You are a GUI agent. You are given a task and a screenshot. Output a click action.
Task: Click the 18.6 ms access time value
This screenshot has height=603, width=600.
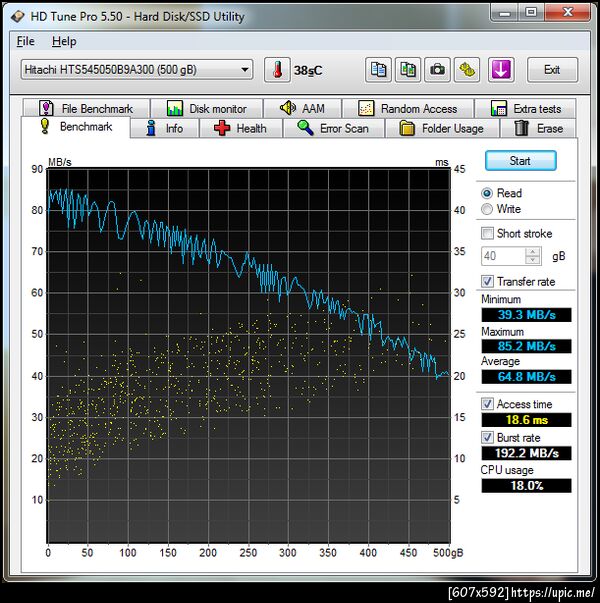(526, 420)
